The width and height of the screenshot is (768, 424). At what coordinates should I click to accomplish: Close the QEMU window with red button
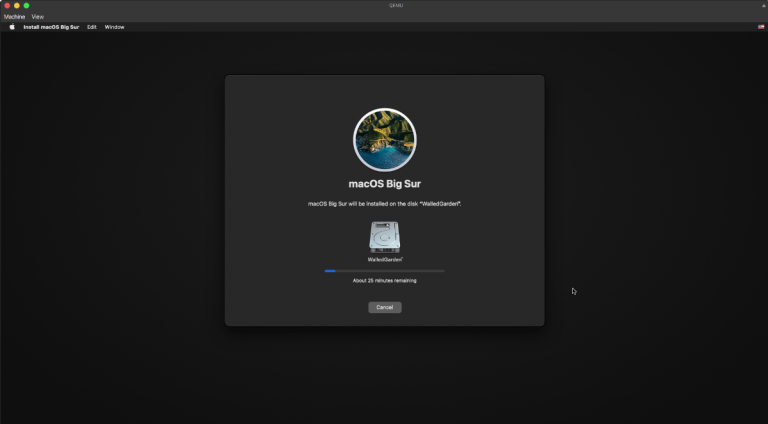7,5
